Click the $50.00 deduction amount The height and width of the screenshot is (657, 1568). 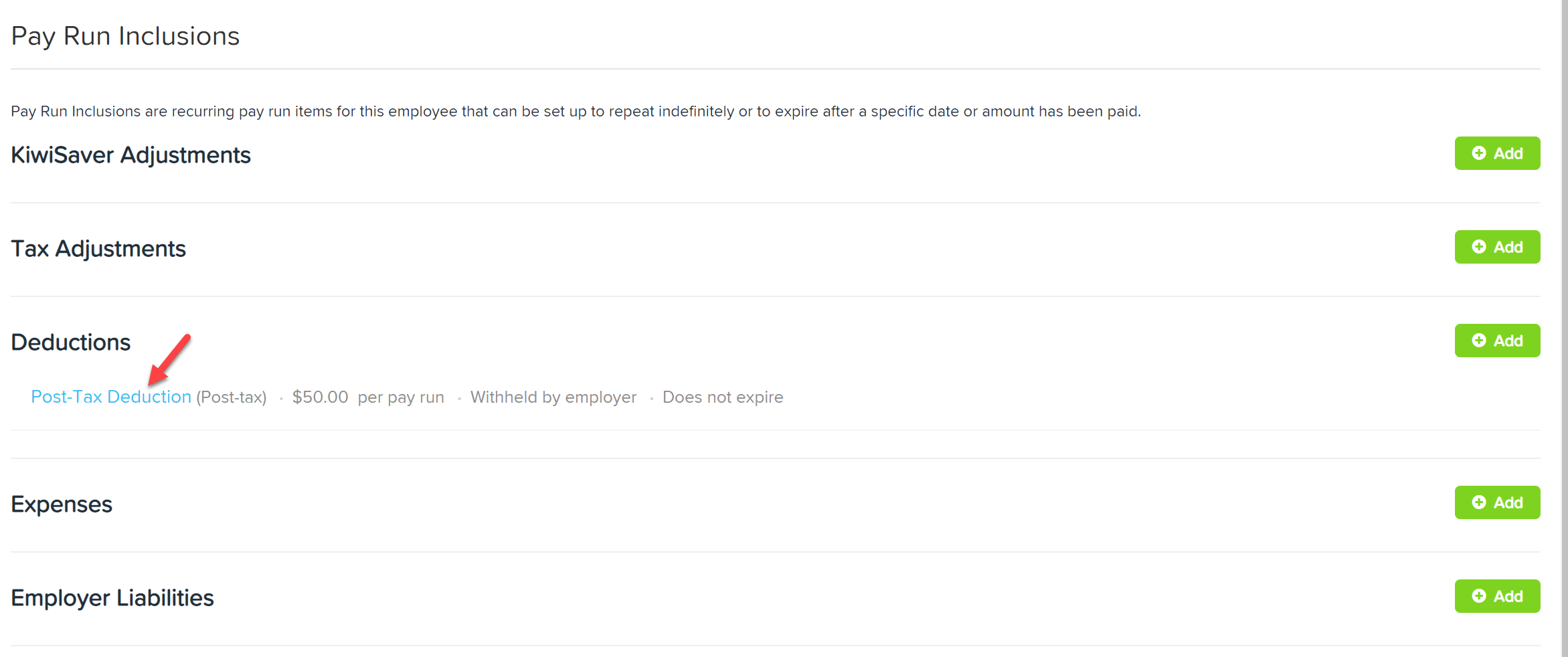[320, 397]
